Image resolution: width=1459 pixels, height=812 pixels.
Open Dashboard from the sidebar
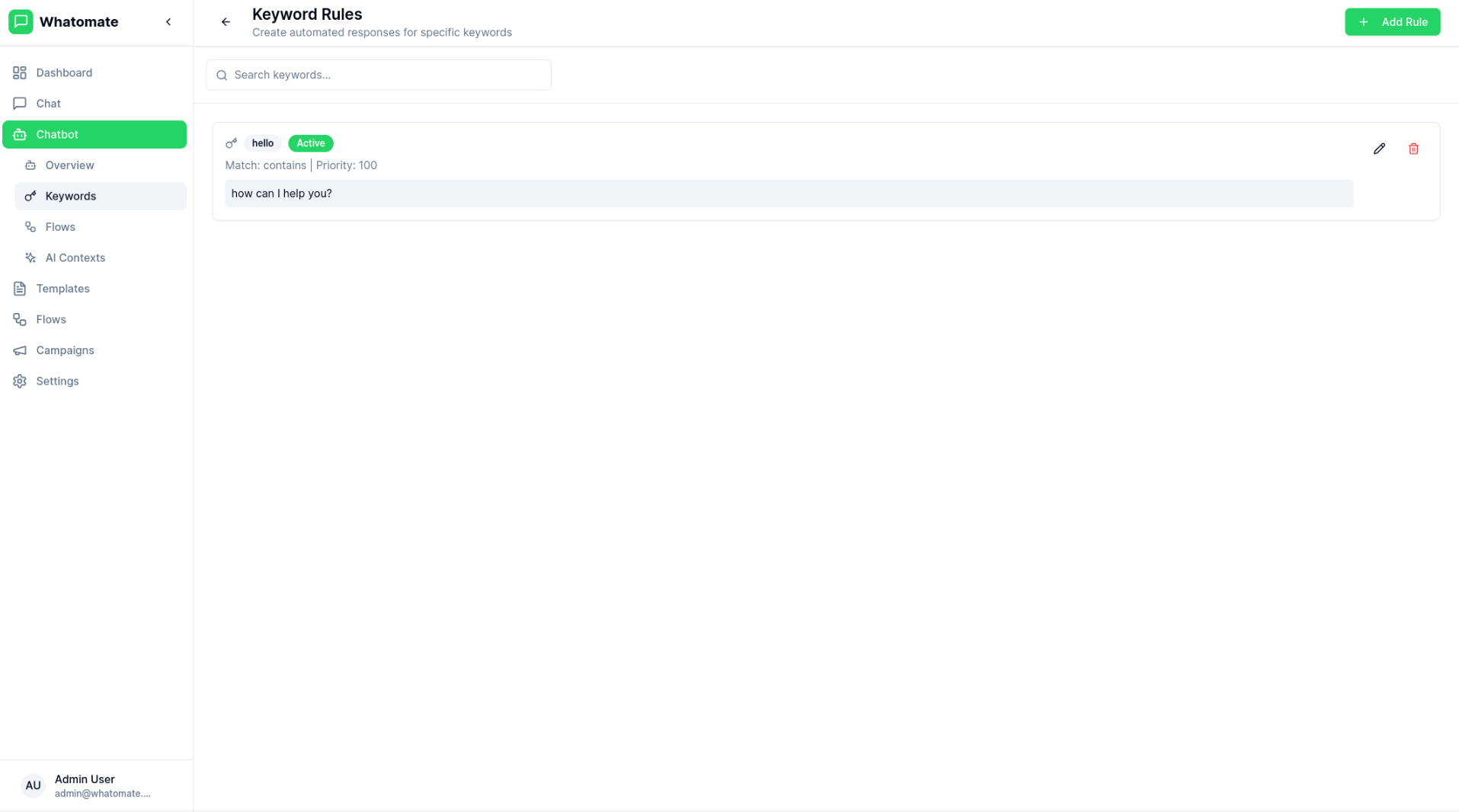click(x=64, y=73)
